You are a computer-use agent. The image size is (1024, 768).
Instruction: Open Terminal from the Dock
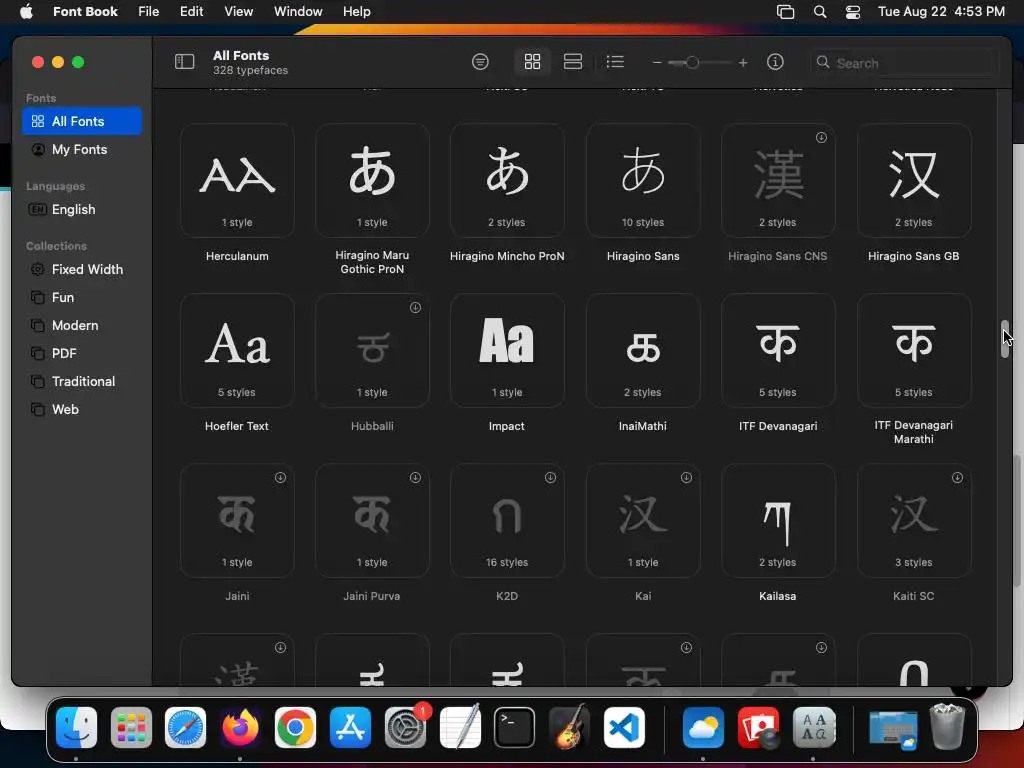[514, 728]
